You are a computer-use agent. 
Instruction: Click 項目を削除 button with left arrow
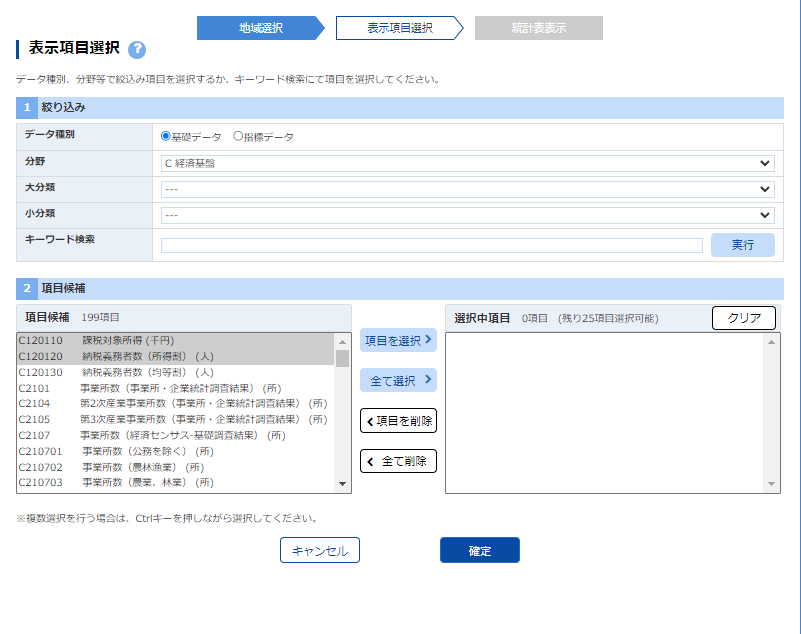(x=398, y=421)
